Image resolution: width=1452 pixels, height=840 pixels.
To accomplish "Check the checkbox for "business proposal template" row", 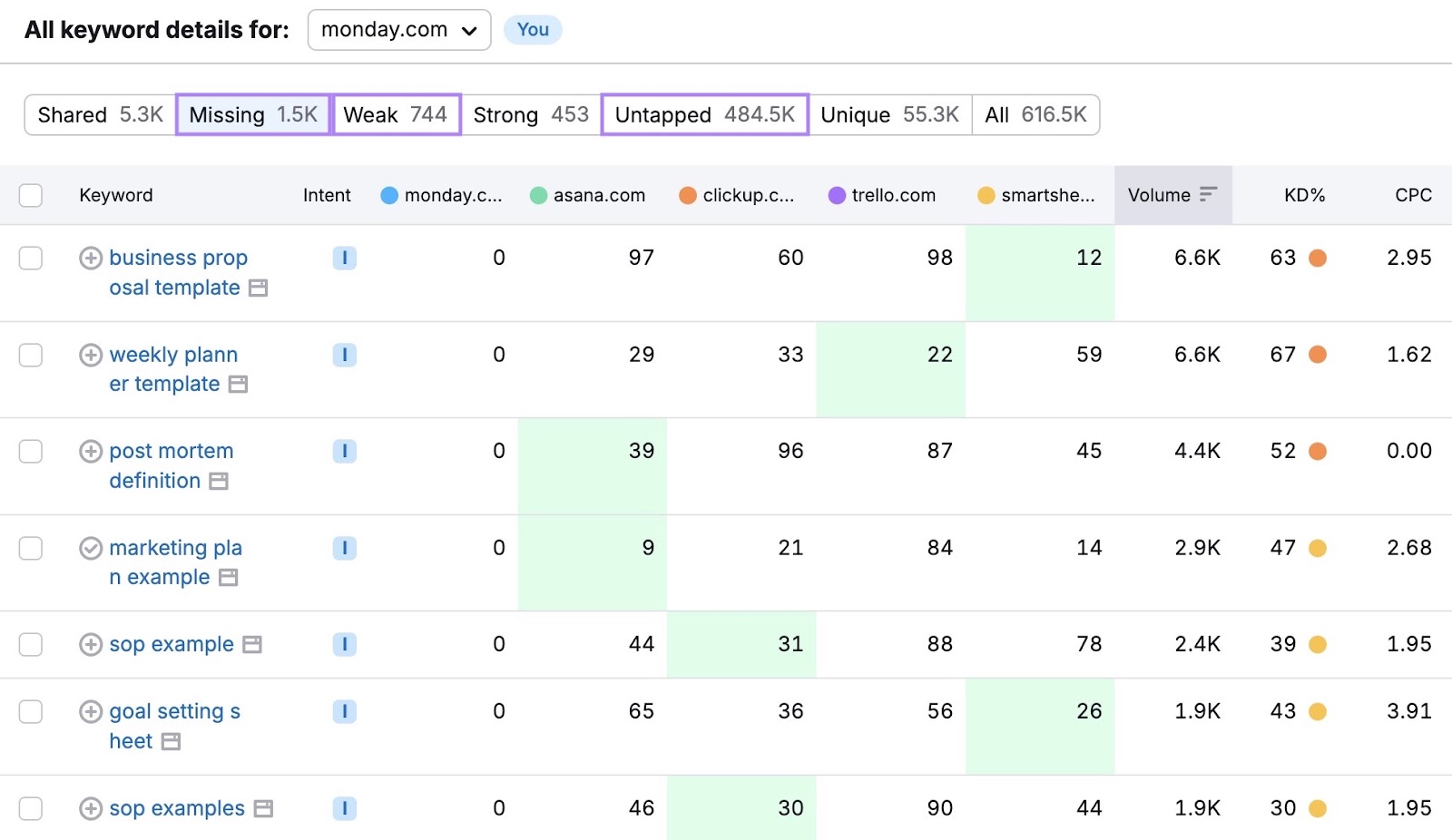I will (x=30, y=258).
